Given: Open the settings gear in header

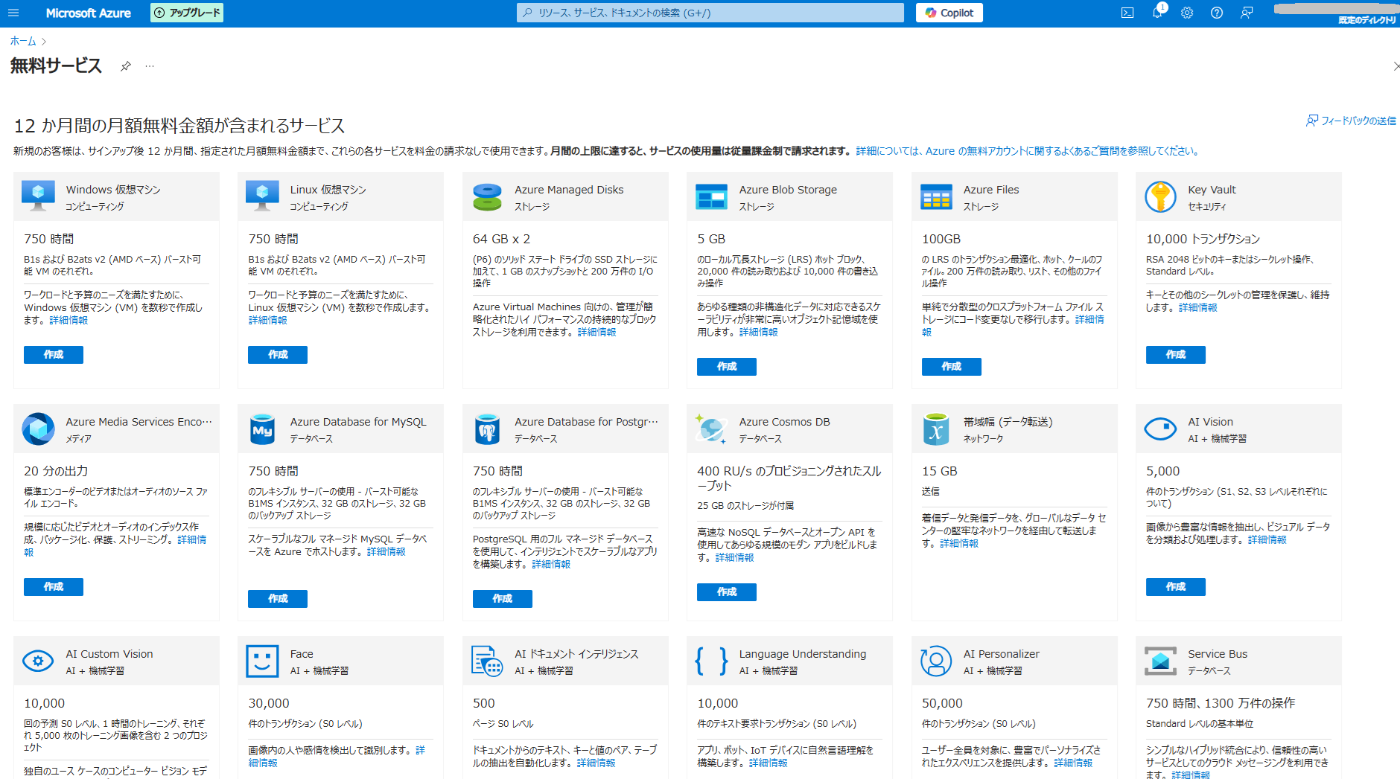Looking at the screenshot, I should (x=1187, y=13).
